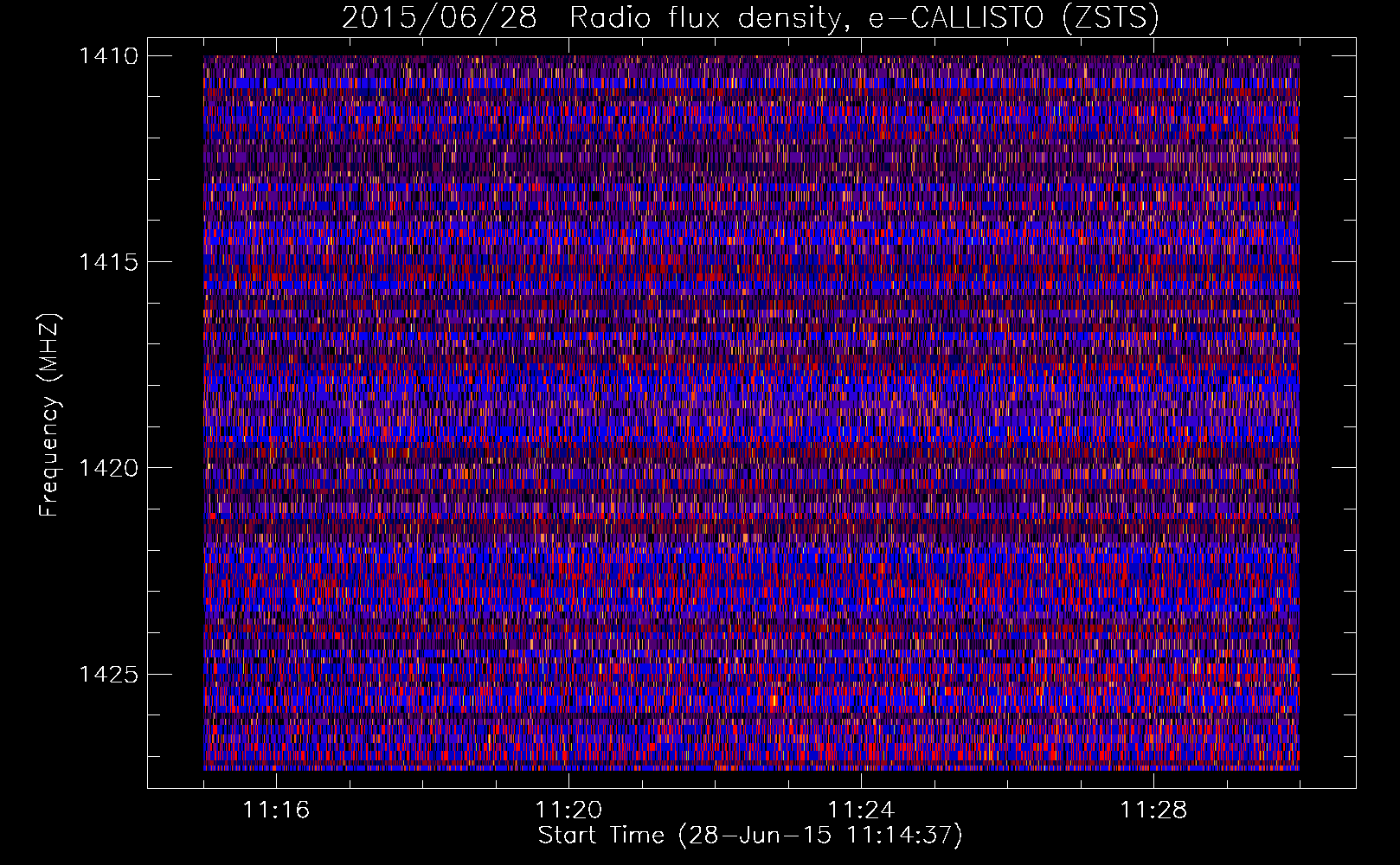The width and height of the screenshot is (1400, 865).
Task: Click the "Start Time (28-Jun-15 11:14:37)" label
Action: coord(750,836)
